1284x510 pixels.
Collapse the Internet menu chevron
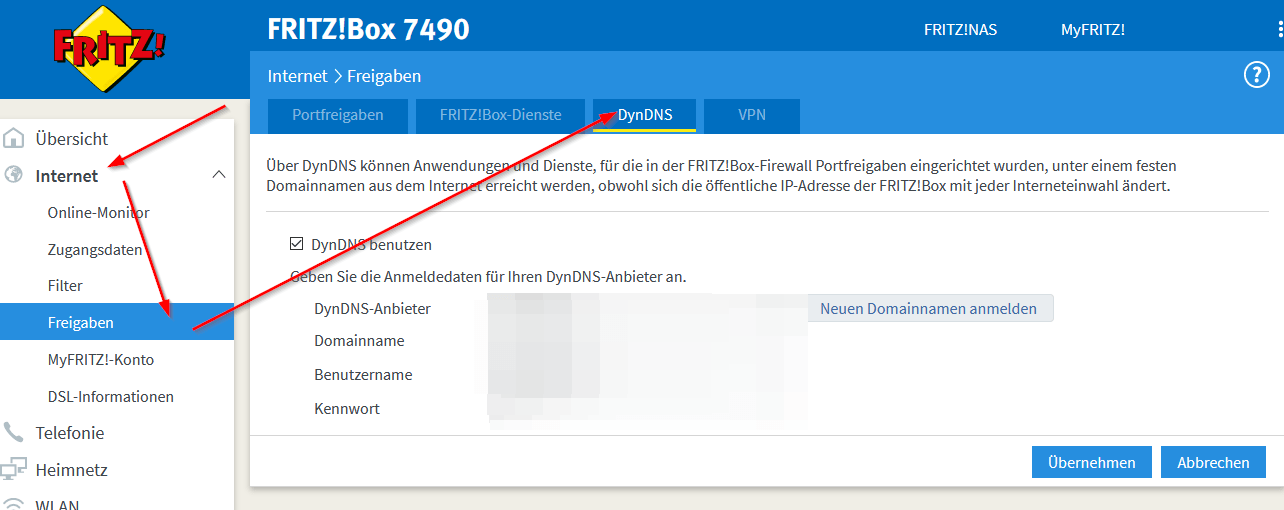click(219, 176)
